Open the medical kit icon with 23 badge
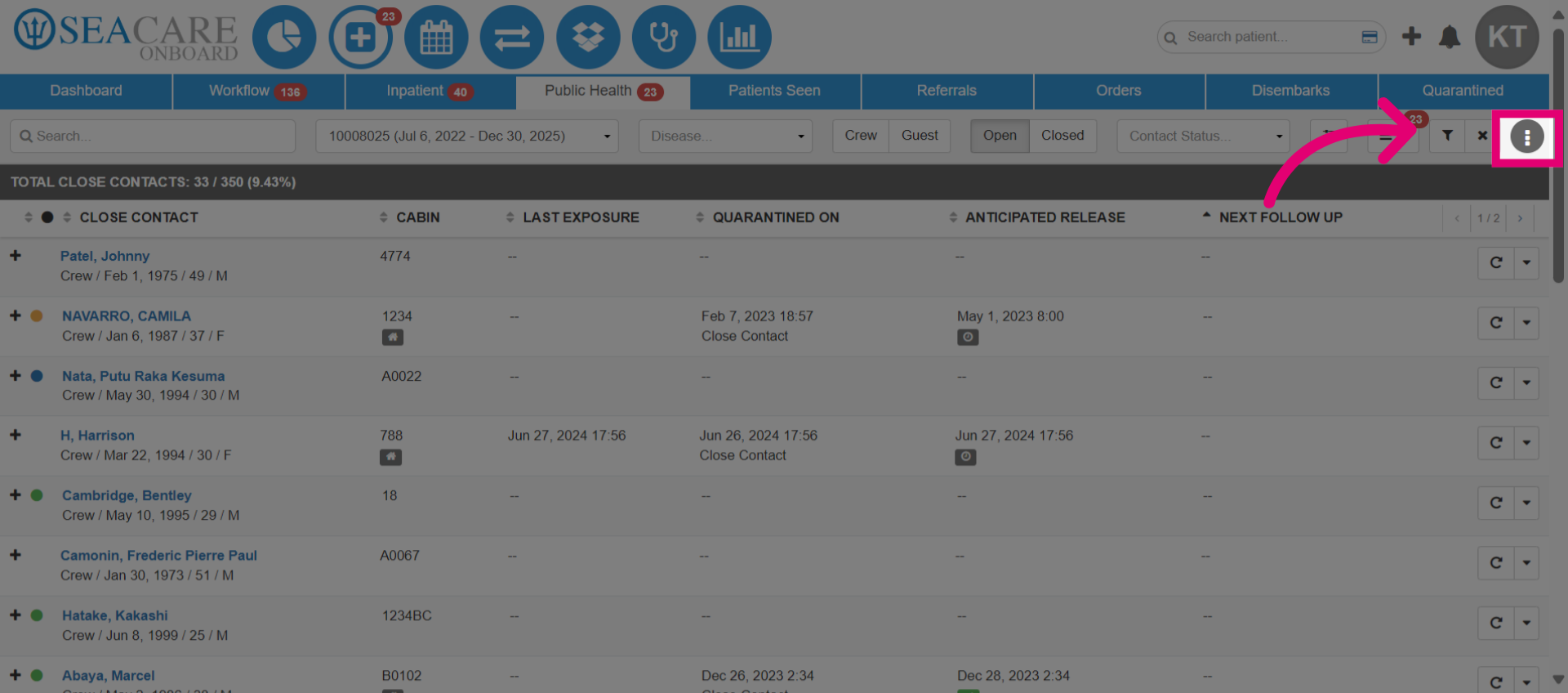Viewport: 1568px width, 693px height. (x=360, y=38)
